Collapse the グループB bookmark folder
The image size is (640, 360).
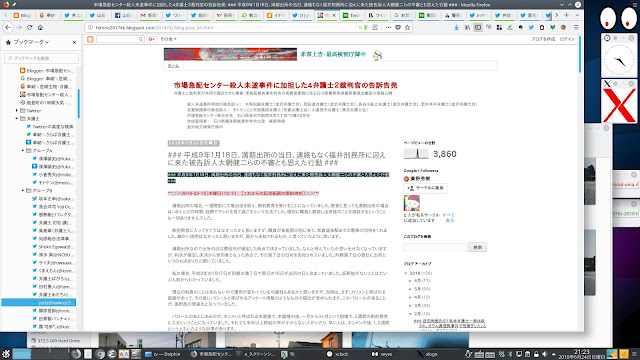coord(23,191)
